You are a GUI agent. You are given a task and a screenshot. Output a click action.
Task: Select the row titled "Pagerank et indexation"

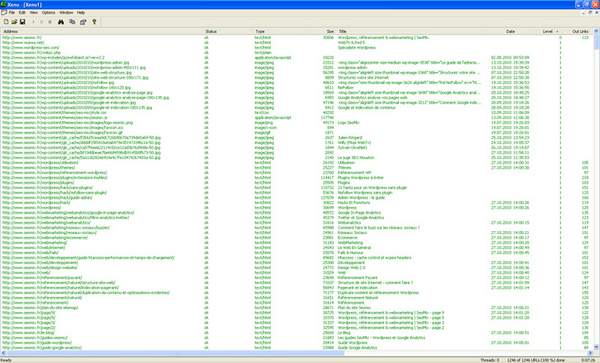tap(297, 288)
